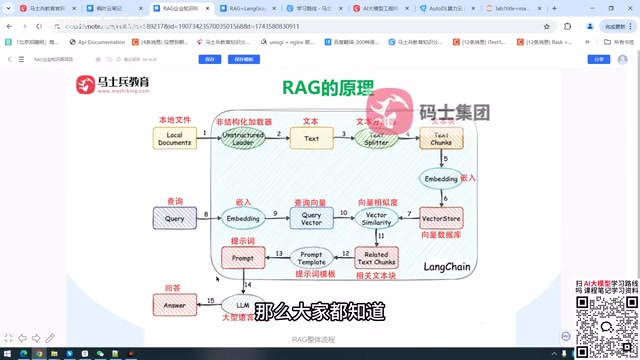The height and width of the screenshot is (360, 640).
Task: Open the iText5 bookmark
Action: click(x=479, y=42)
